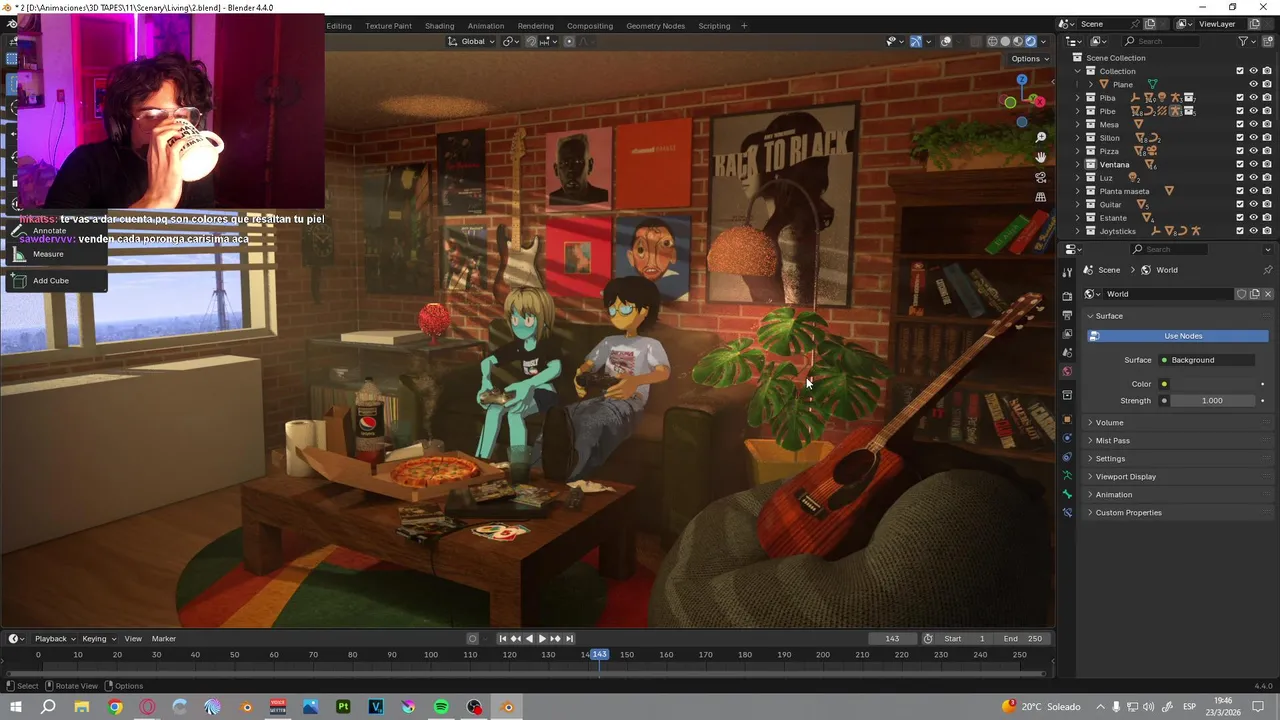Screen dimensions: 1280x720
Task: Hide the Piba collection in viewport
Action: pyautogui.click(x=1253, y=98)
